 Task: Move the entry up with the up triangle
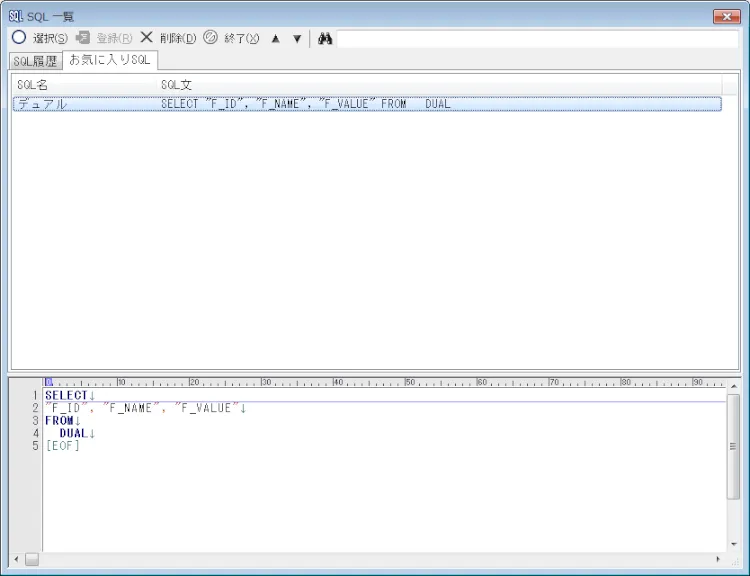(276, 39)
